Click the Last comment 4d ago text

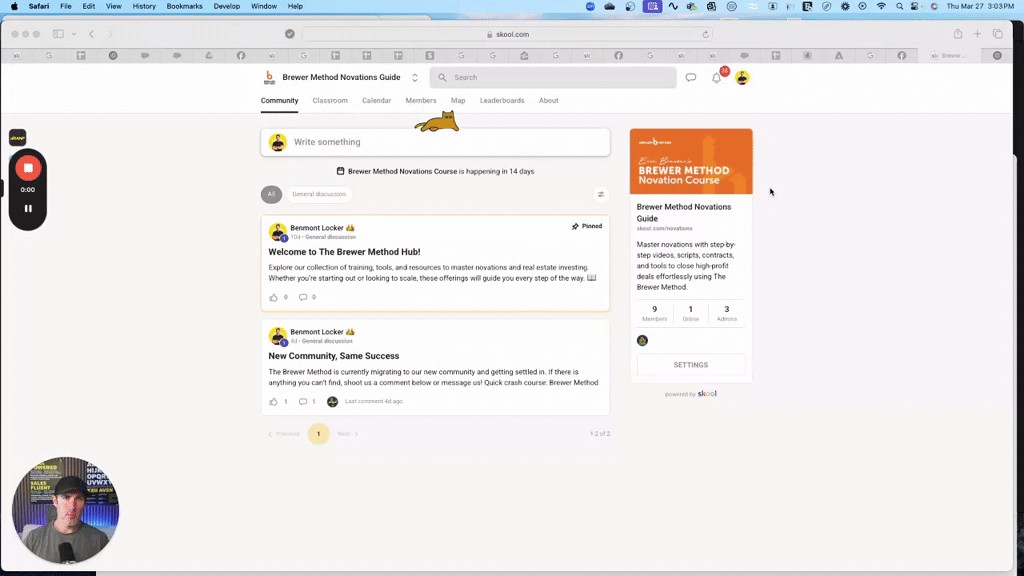[x=374, y=402]
